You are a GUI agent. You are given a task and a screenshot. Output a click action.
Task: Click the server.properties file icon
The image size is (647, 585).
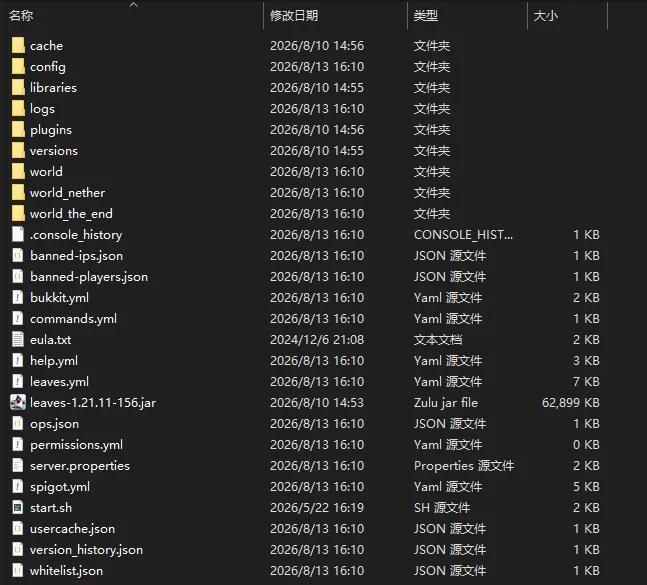[x=18, y=466]
